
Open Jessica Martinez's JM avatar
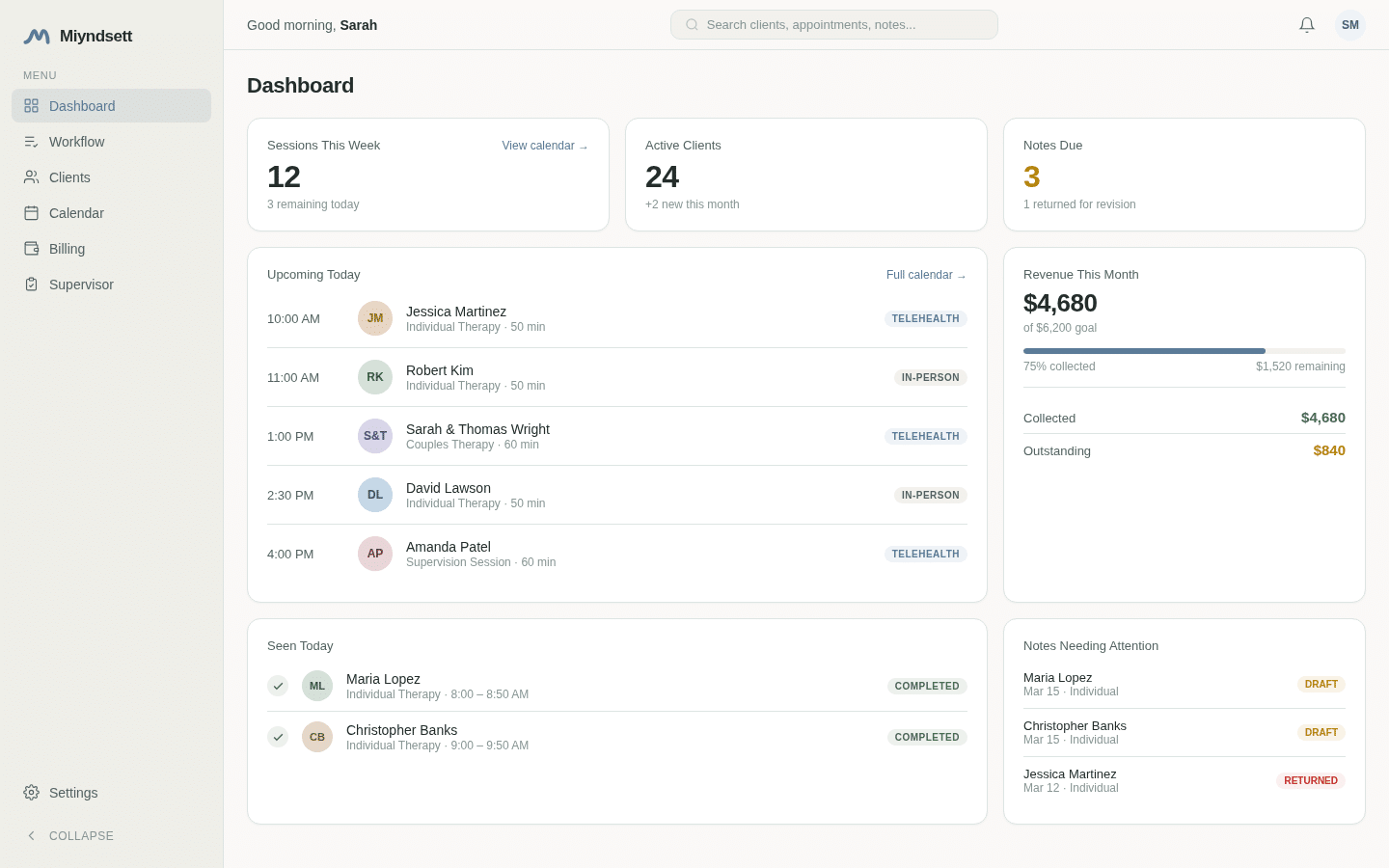coord(375,318)
